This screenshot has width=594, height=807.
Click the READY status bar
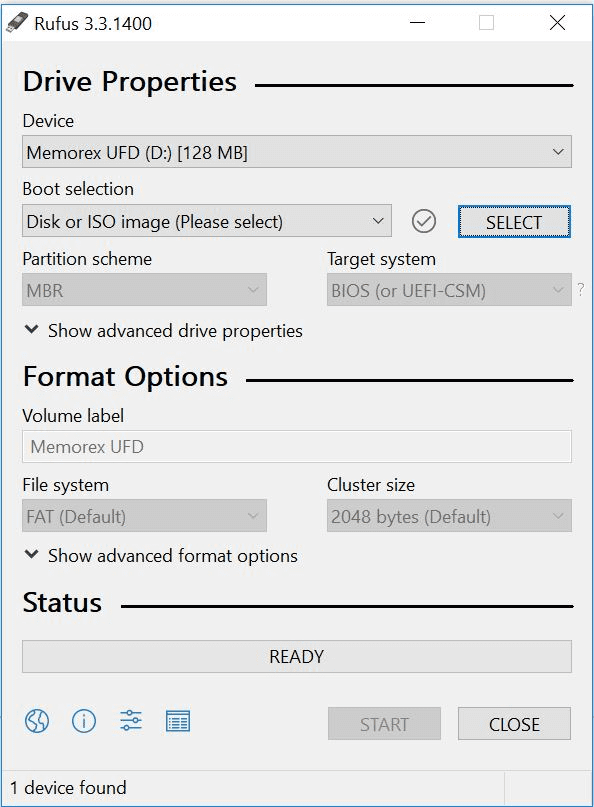(296, 657)
